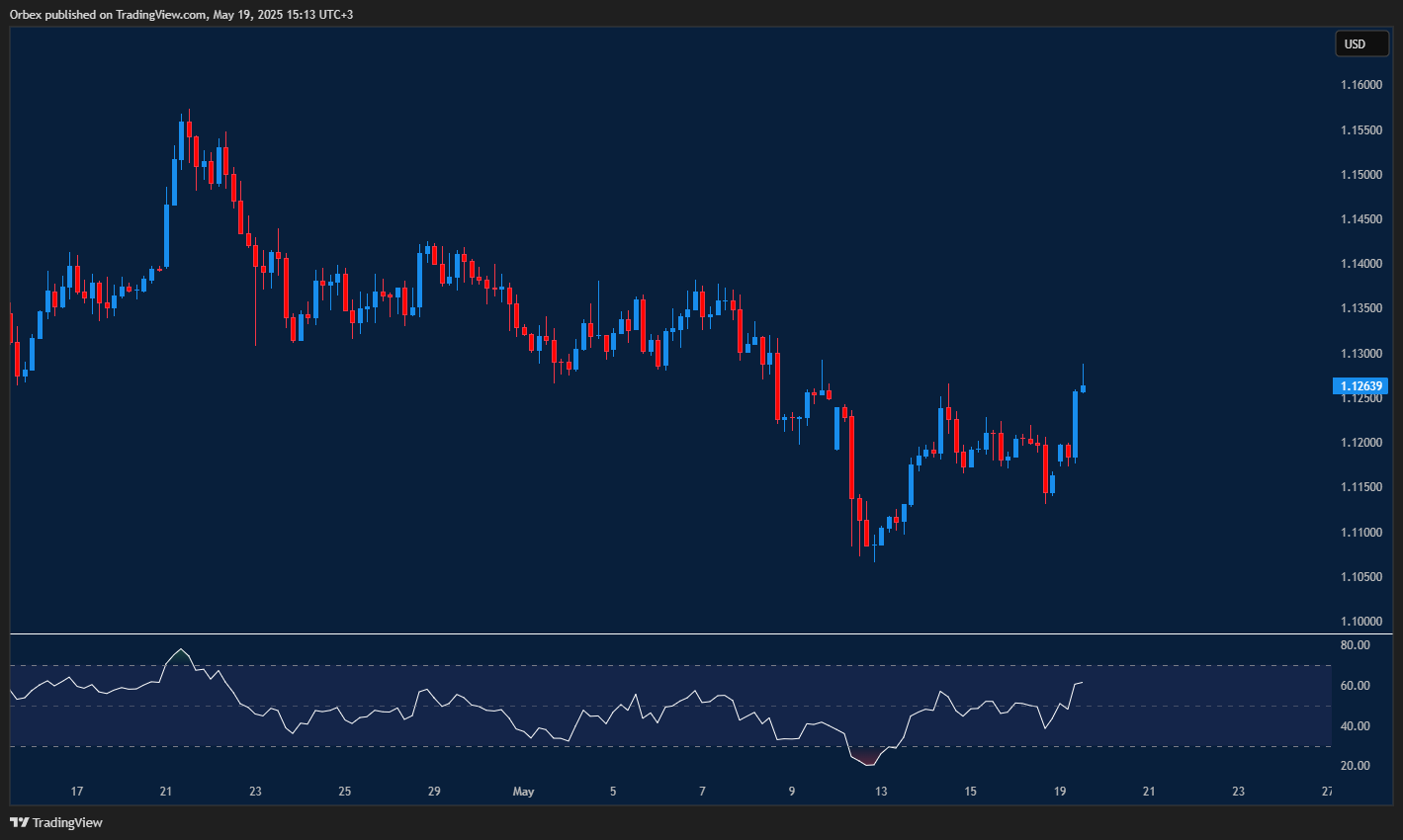The image size is (1403, 840).
Task: Click the RSI 40.00 scale label
Action: point(1355,726)
